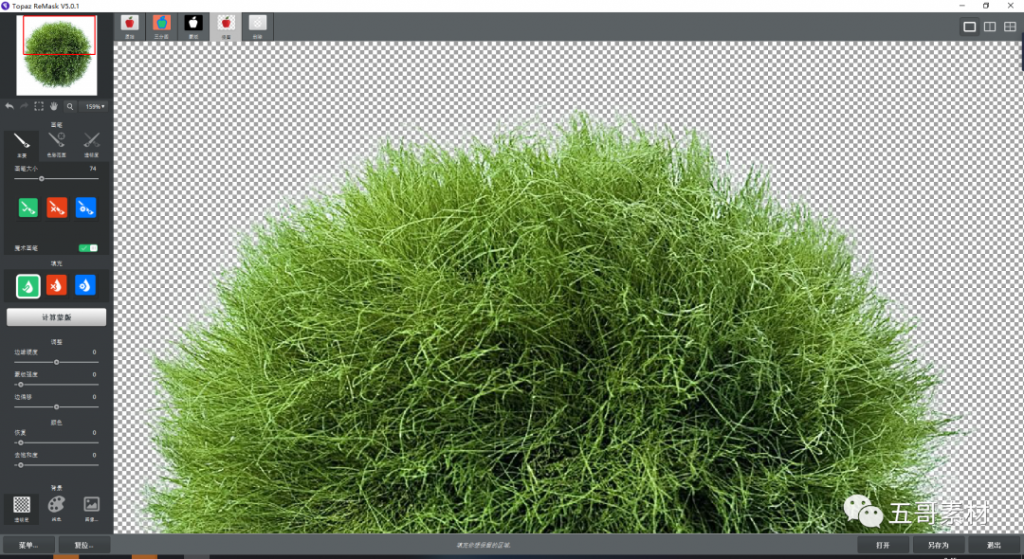Switch to the keep result view tab

point(226,27)
